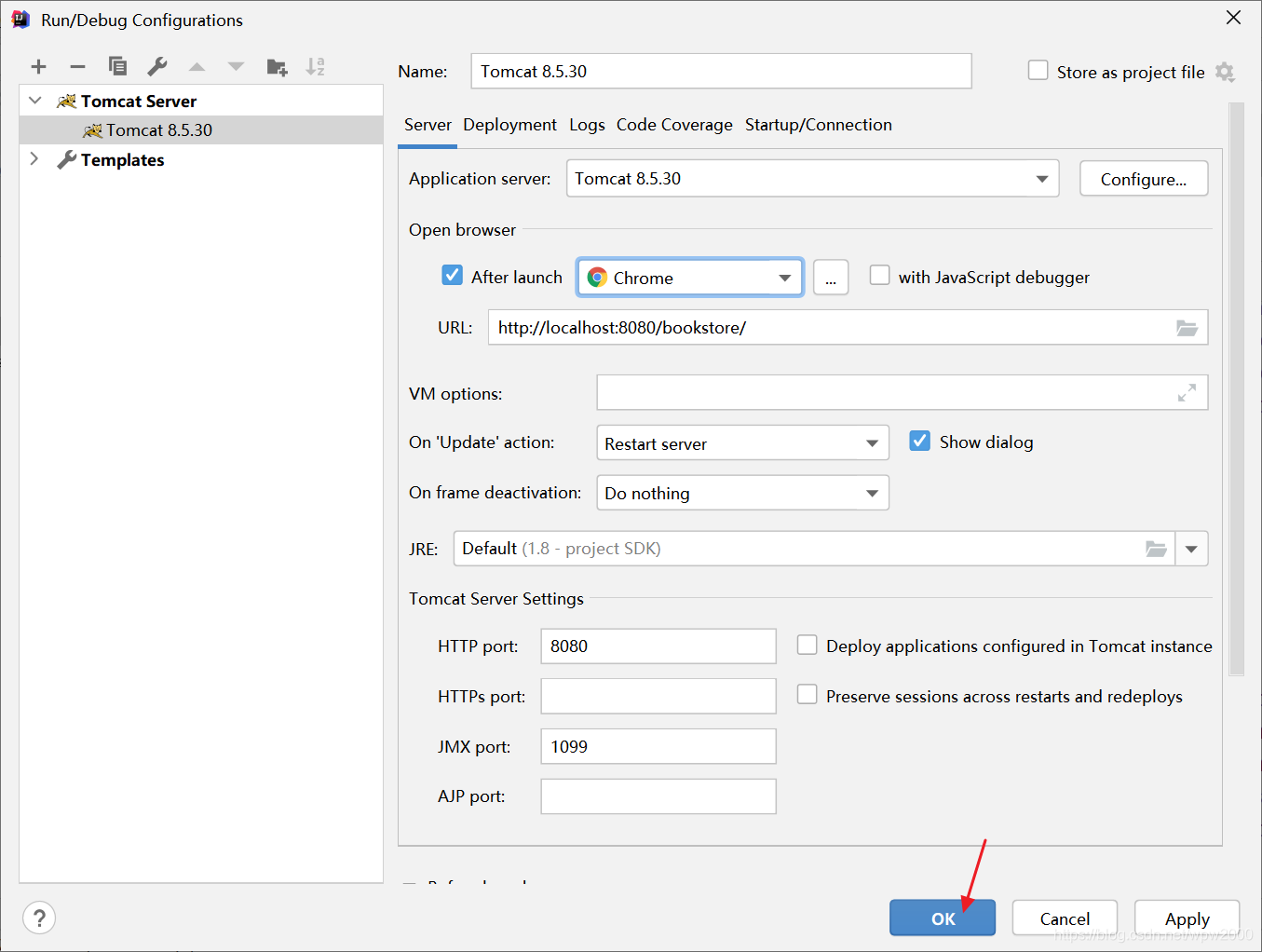Screen dimensions: 1262x952
Task: Click the AJP port field
Action: pos(658,796)
